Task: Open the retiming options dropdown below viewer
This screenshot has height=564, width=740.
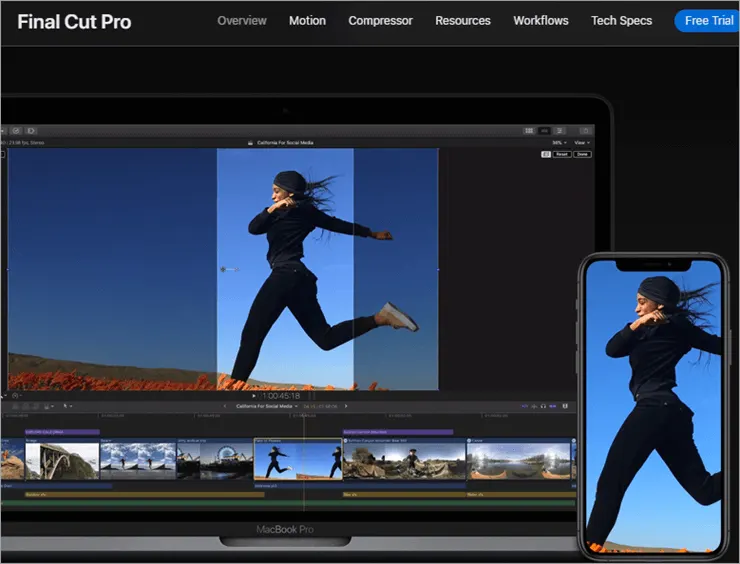Action: 17,396
